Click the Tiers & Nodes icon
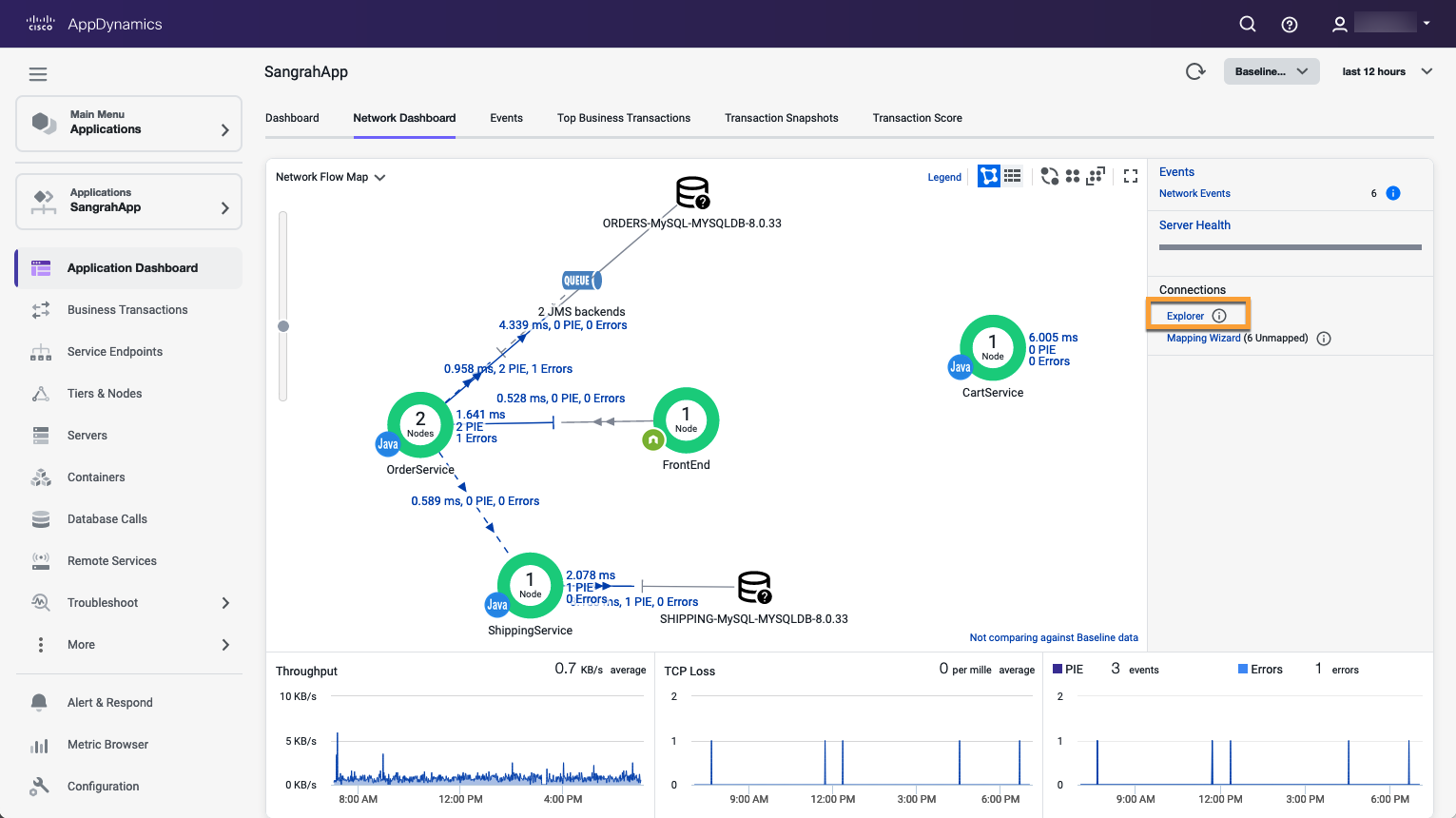This screenshot has width=1456, height=818. (41, 394)
